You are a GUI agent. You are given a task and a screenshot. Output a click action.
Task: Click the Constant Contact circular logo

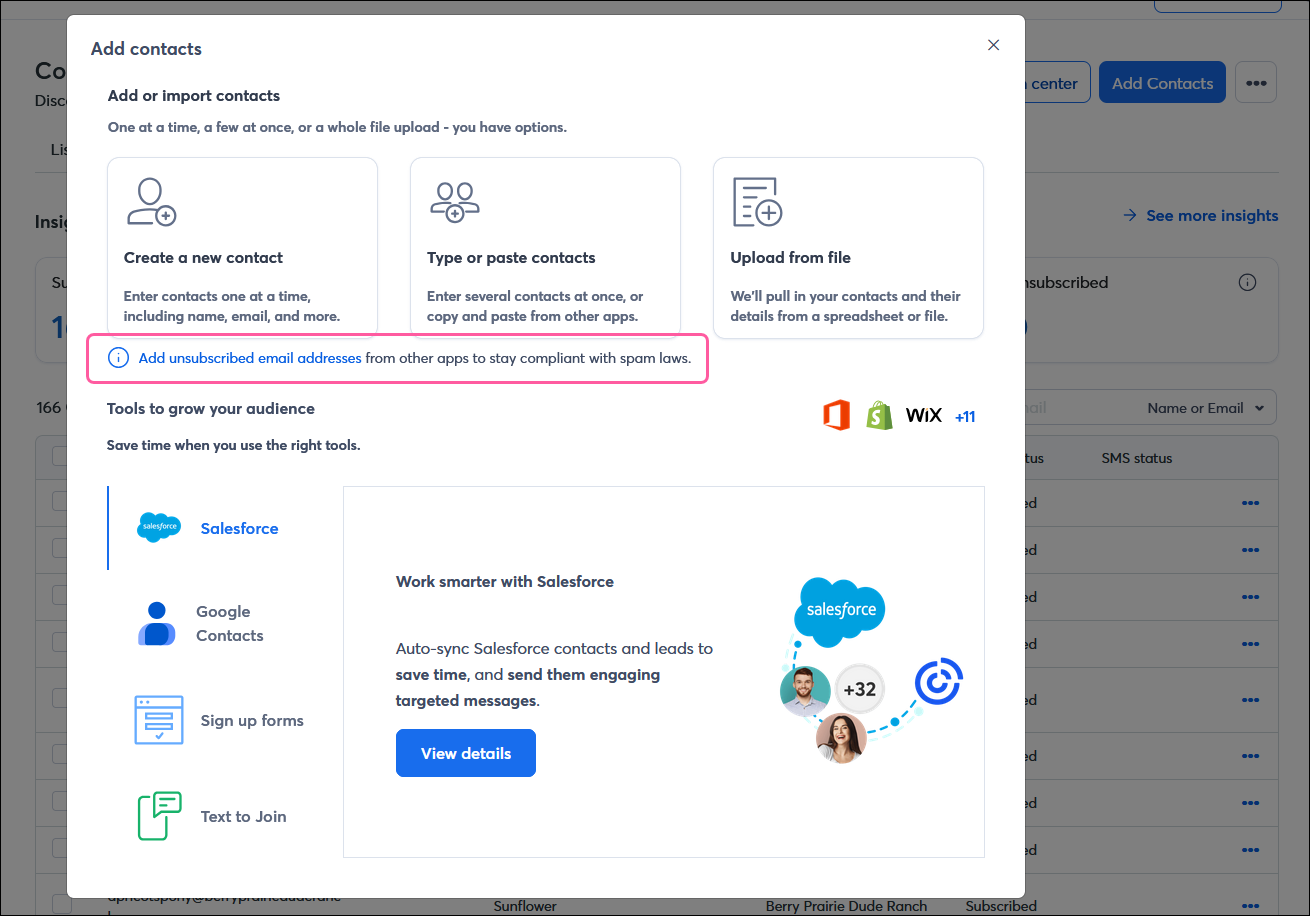point(938,683)
